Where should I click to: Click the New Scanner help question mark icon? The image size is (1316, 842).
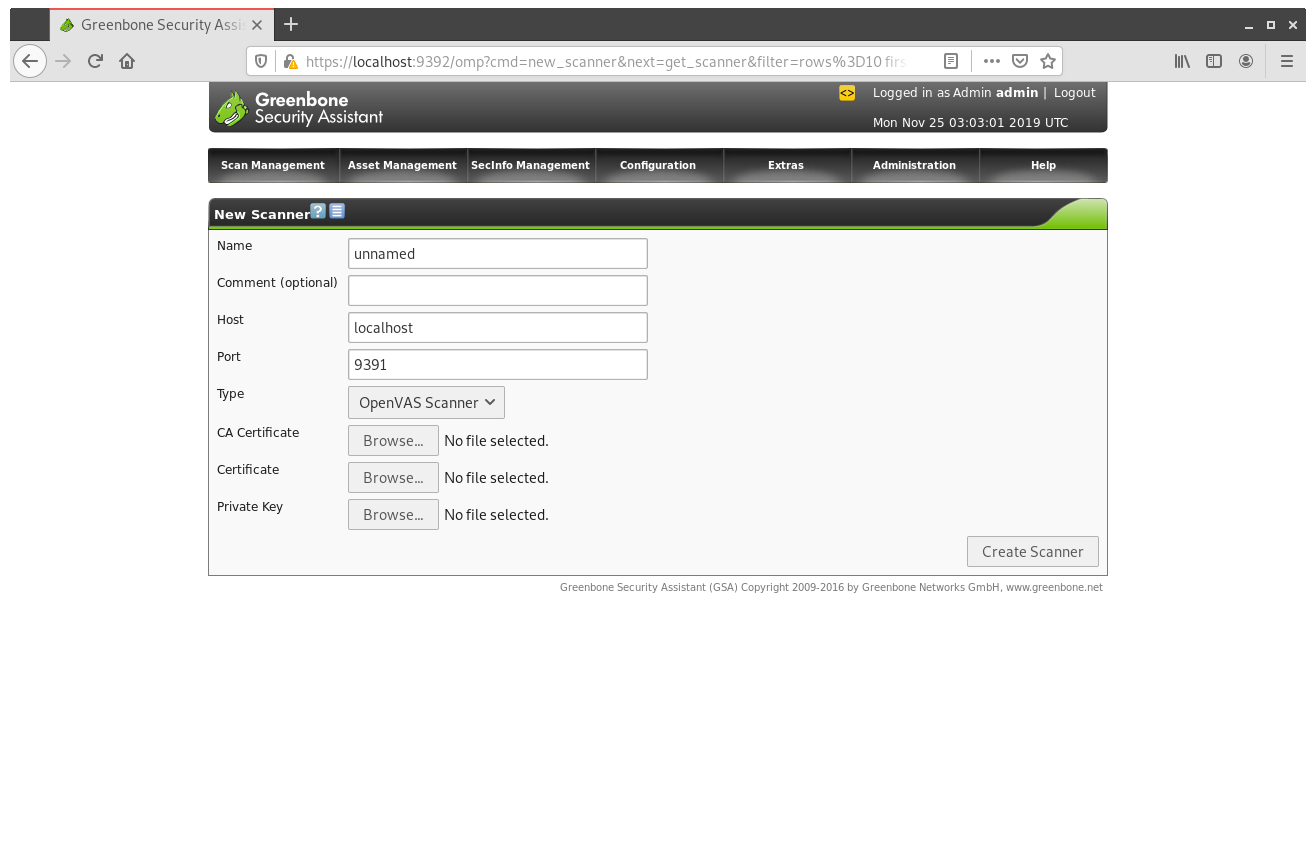318,210
